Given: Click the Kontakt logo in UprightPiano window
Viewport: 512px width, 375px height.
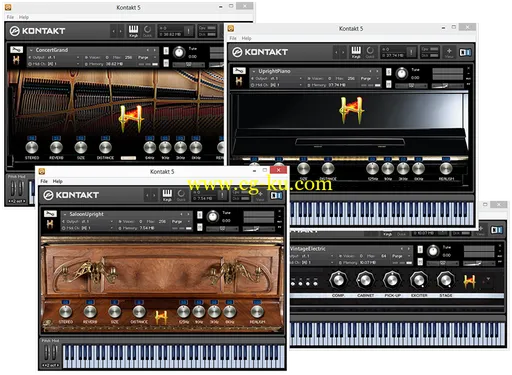Looking at the screenshot, I should point(260,52).
